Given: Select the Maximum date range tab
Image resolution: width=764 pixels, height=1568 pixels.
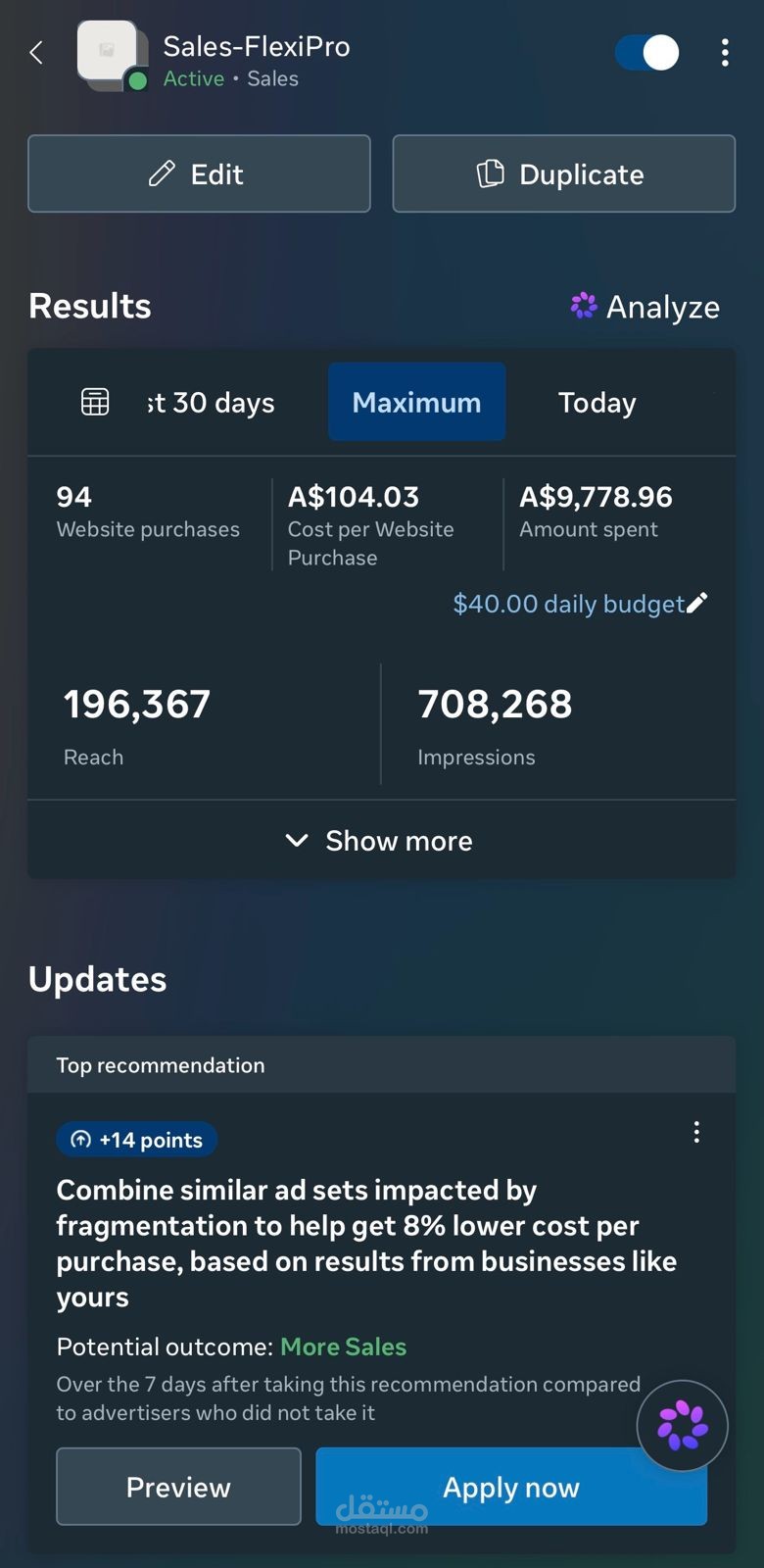Looking at the screenshot, I should (416, 402).
